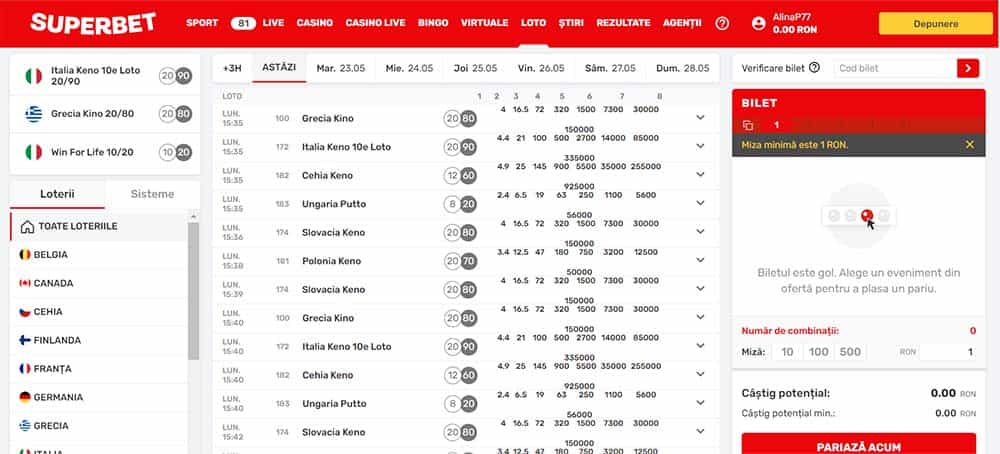Click the copy ticket icon in Bilet header
The width and height of the screenshot is (1000, 454).
(748, 126)
